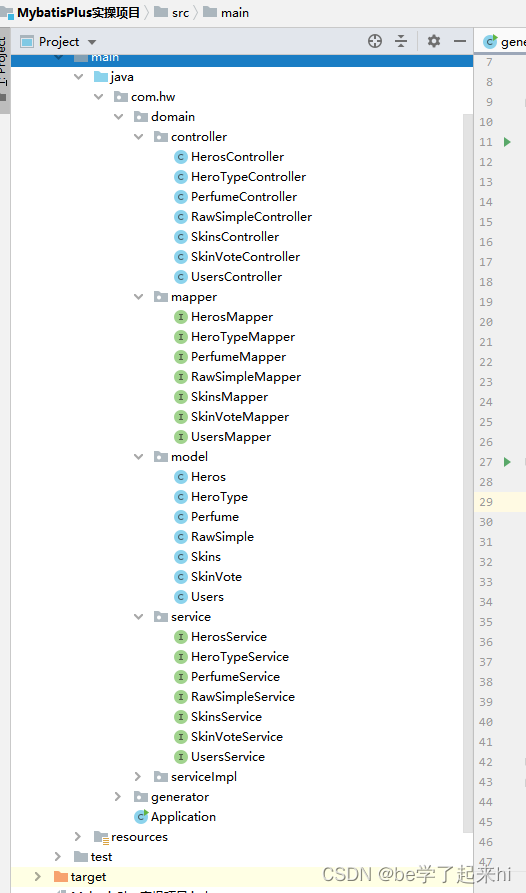Click the run gutter arrow on line 27
526x893 pixels.
pos(507,462)
